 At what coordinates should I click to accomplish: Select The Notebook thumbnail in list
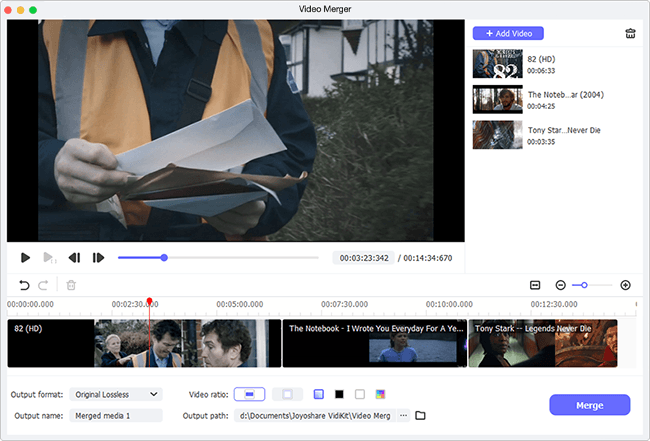pos(497,99)
